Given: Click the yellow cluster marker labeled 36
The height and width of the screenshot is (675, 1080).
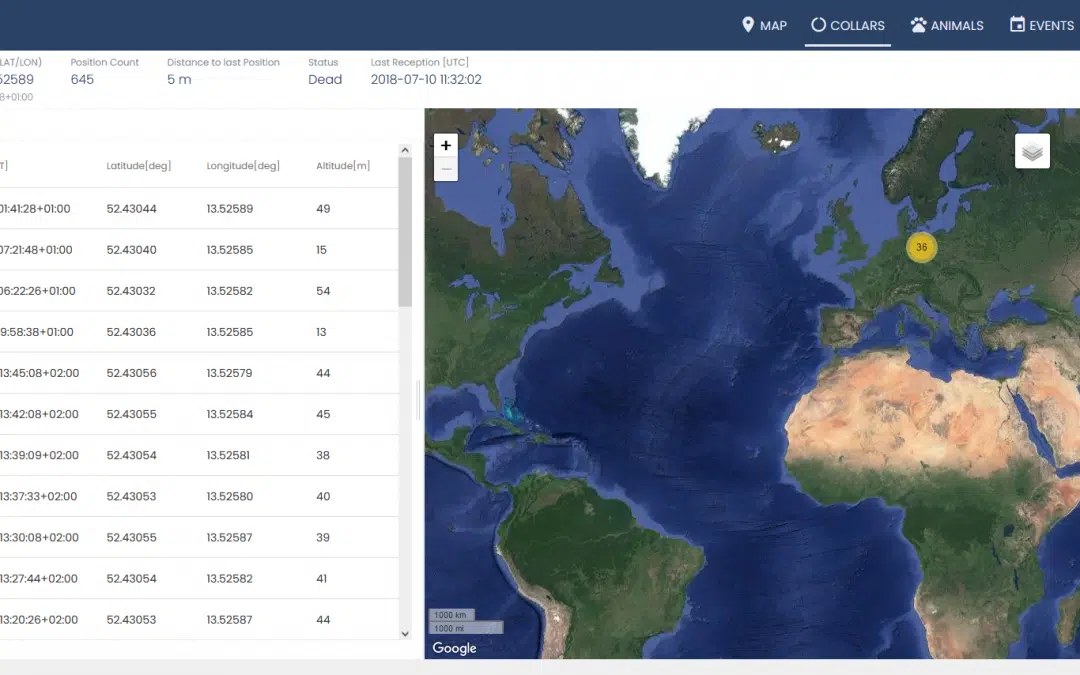Looking at the screenshot, I should pyautogui.click(x=921, y=247).
